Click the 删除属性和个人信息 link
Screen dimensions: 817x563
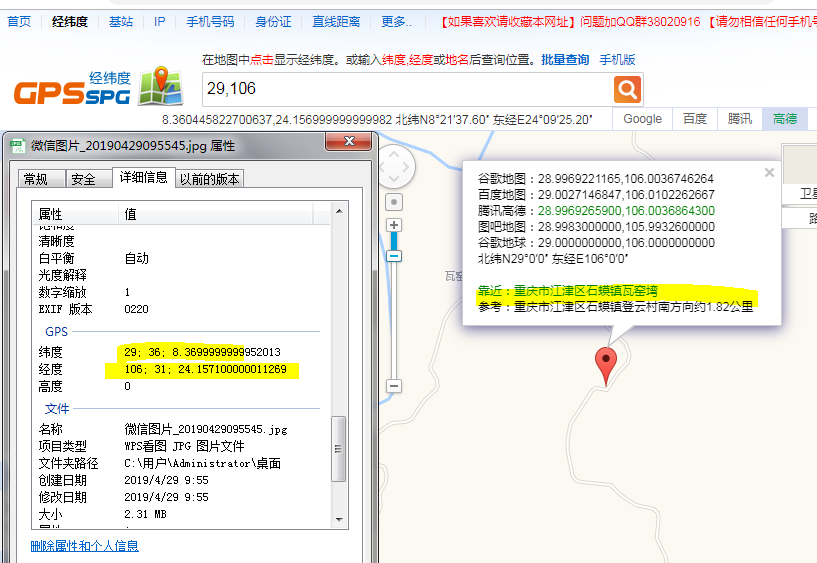click(84, 546)
